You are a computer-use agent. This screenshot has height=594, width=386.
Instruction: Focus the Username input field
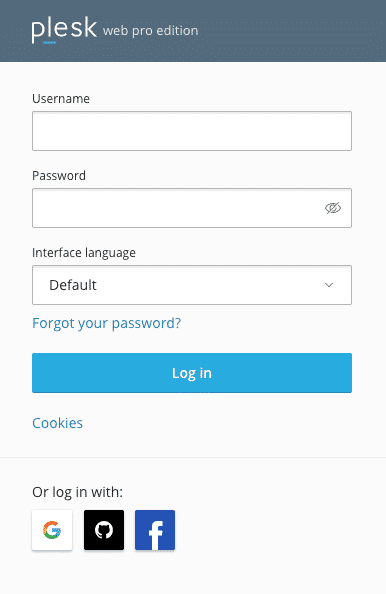point(192,131)
